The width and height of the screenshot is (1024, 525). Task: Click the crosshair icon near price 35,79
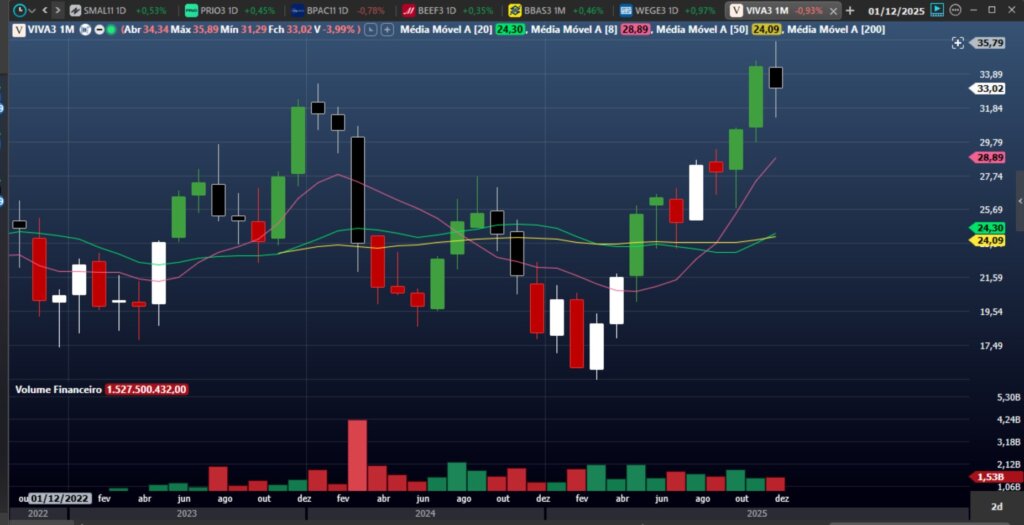click(x=958, y=43)
